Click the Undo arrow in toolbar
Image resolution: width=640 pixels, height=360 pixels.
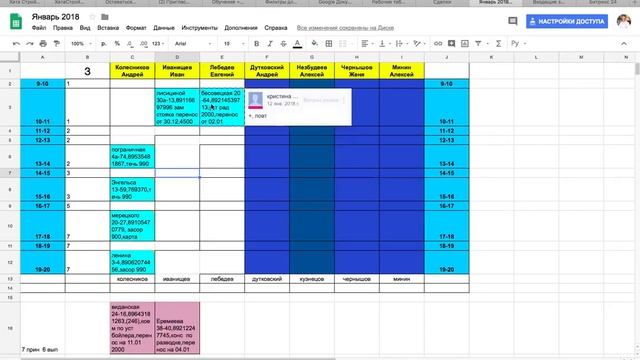16,43
